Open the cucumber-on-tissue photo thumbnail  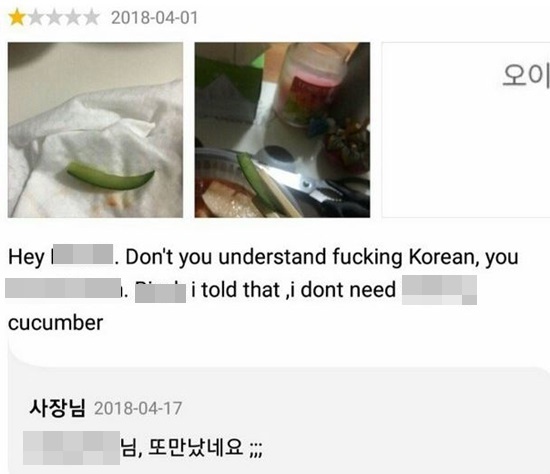(x=95, y=130)
